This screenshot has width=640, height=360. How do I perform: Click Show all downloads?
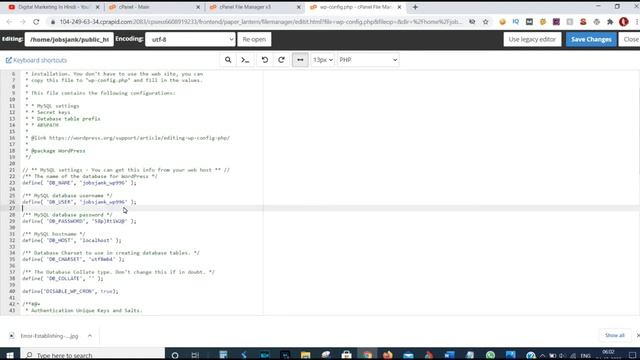615,336
